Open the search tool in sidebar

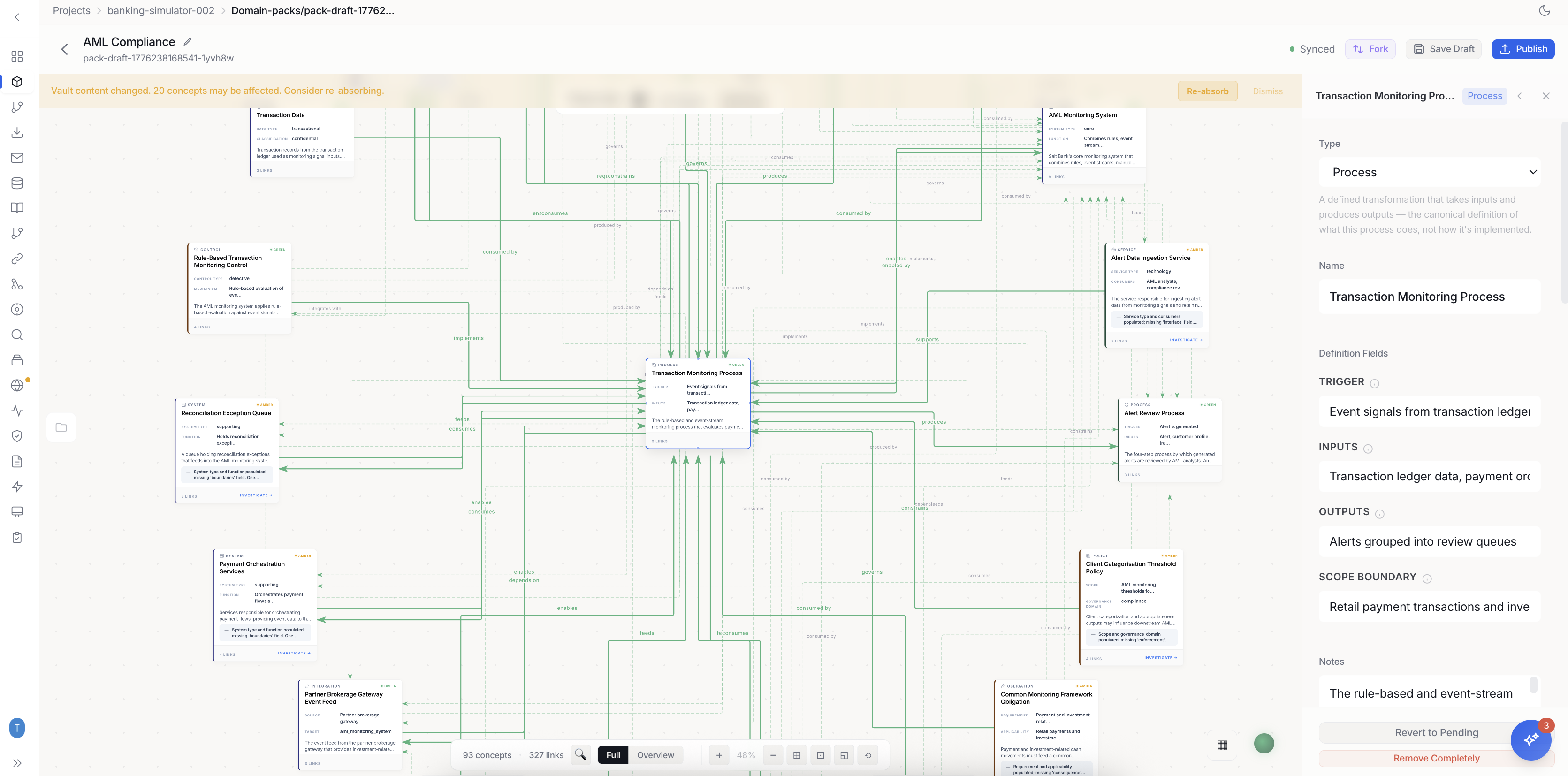[x=17, y=334]
